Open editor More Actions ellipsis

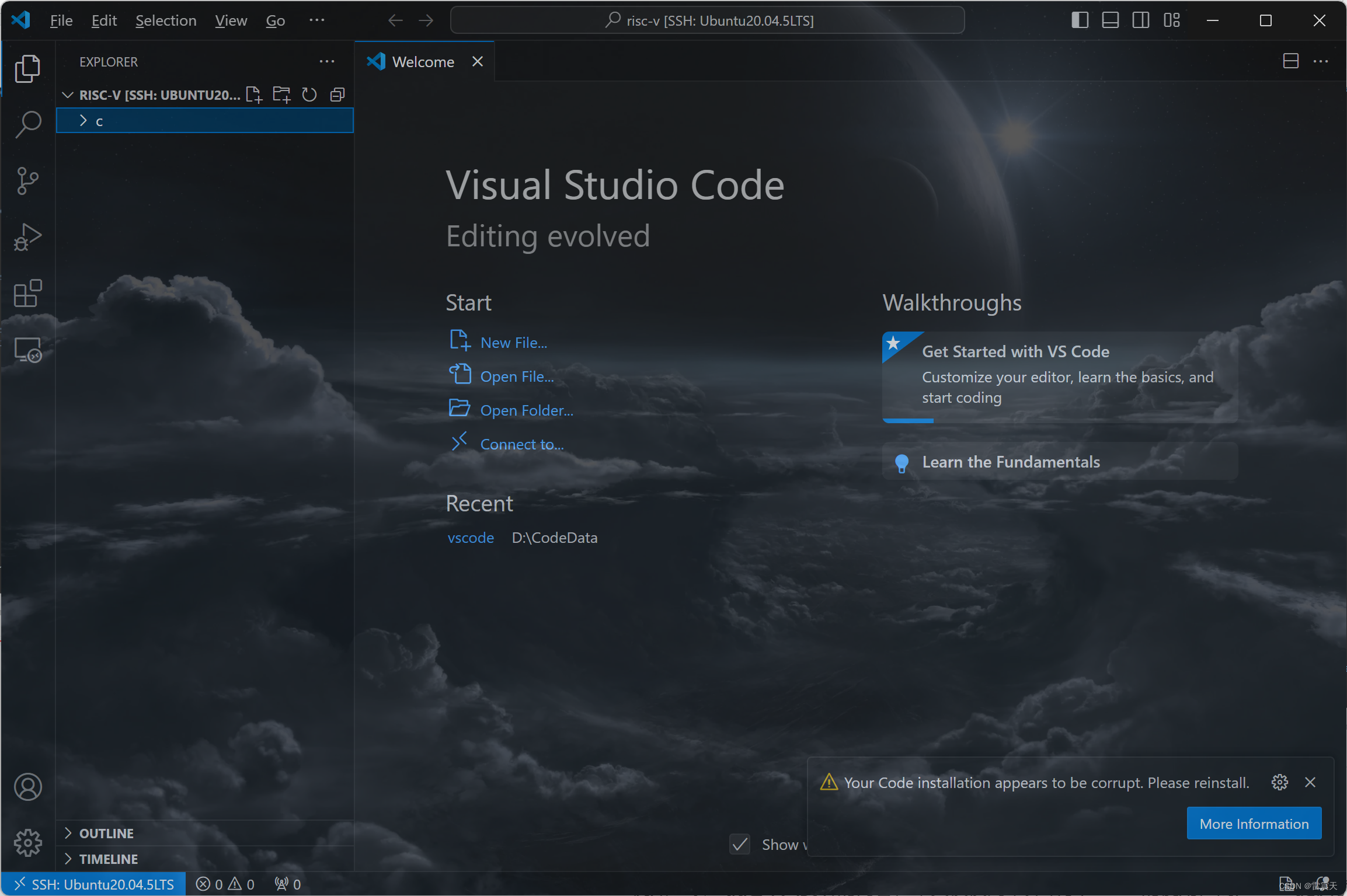point(1320,61)
